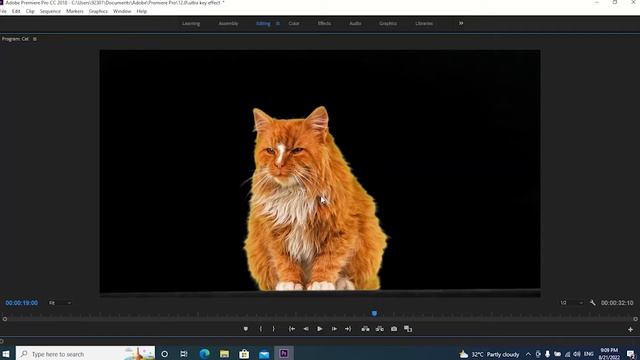Screen dimensions: 640x360
Task: Switch to the Graphics workspace tab
Action: coord(388,24)
